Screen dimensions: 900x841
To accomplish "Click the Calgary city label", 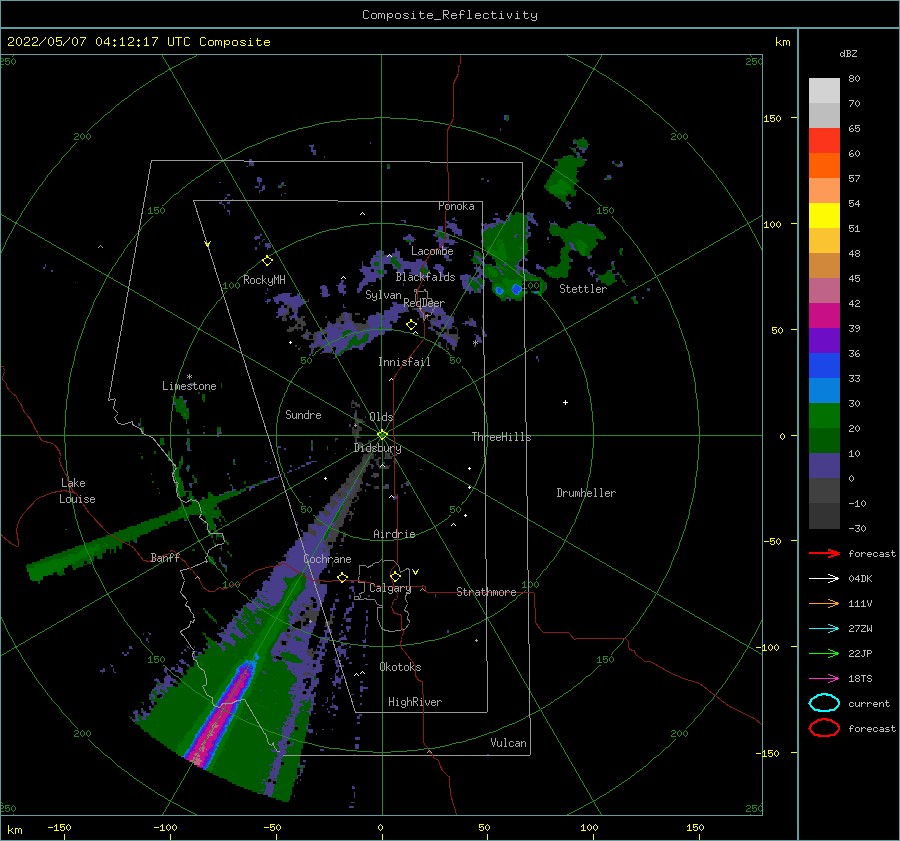I will pos(390,588).
